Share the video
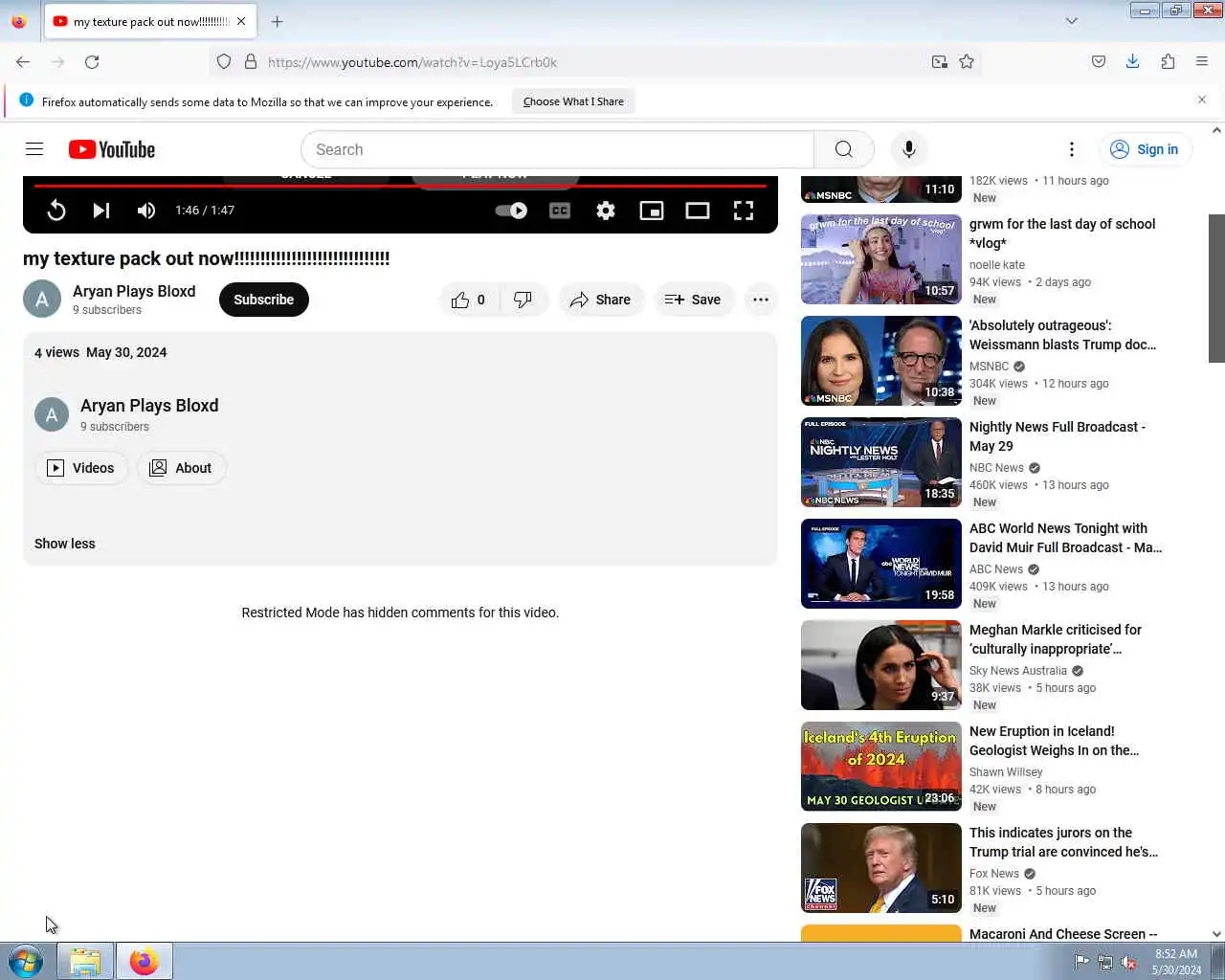The height and width of the screenshot is (980, 1225). coord(601,300)
